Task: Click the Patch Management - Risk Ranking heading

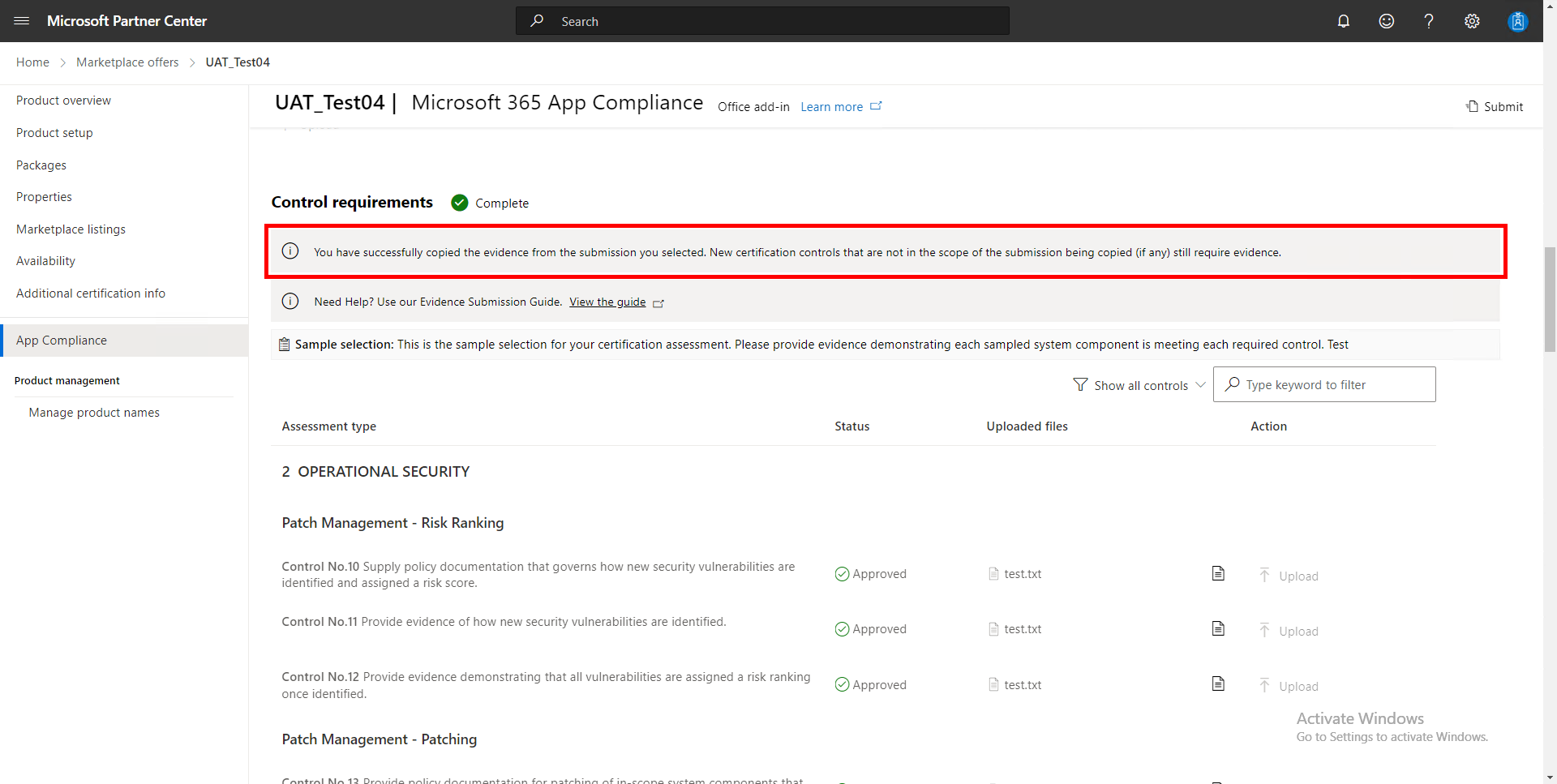Action: [392, 523]
